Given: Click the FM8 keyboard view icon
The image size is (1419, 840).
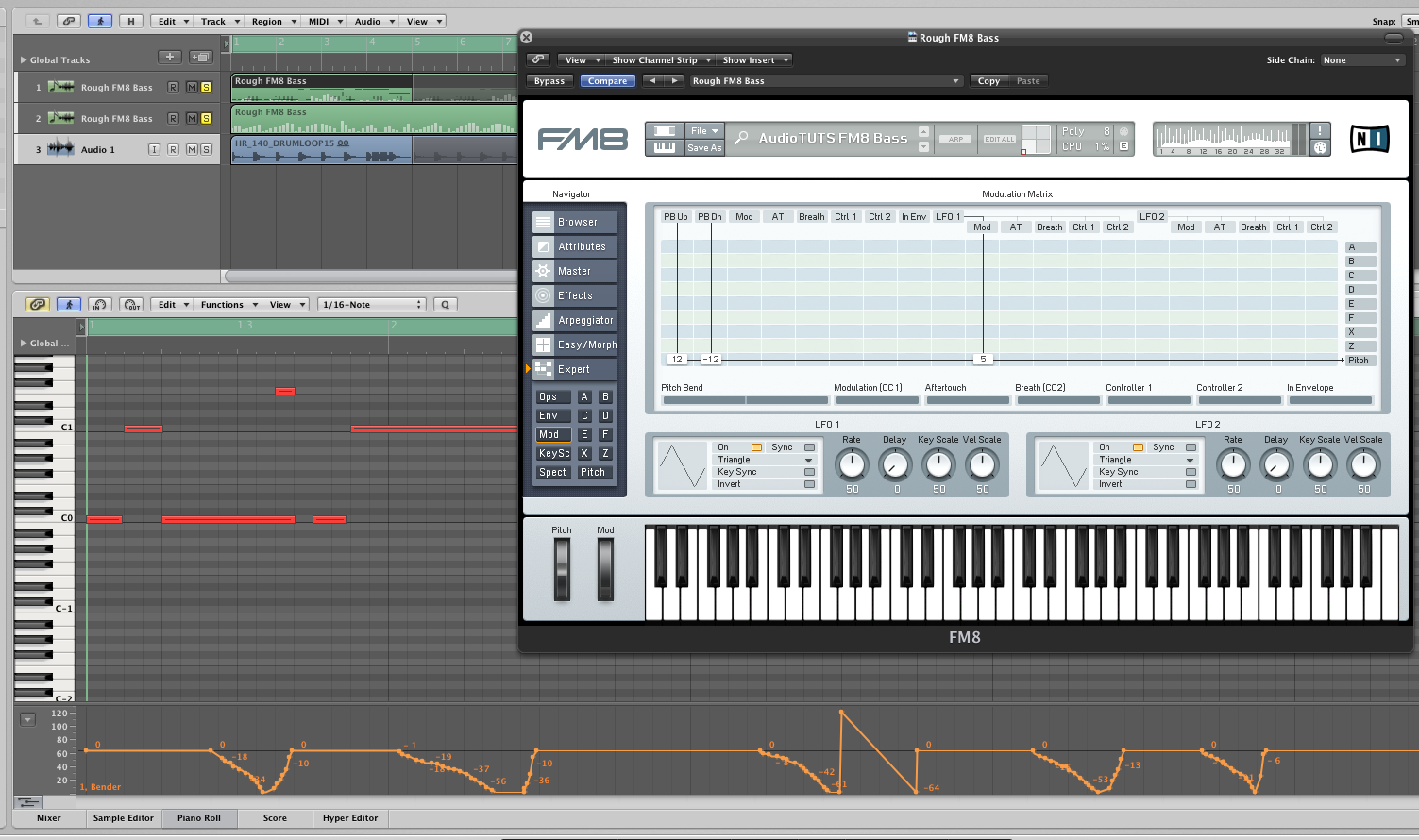Looking at the screenshot, I should (x=665, y=146).
